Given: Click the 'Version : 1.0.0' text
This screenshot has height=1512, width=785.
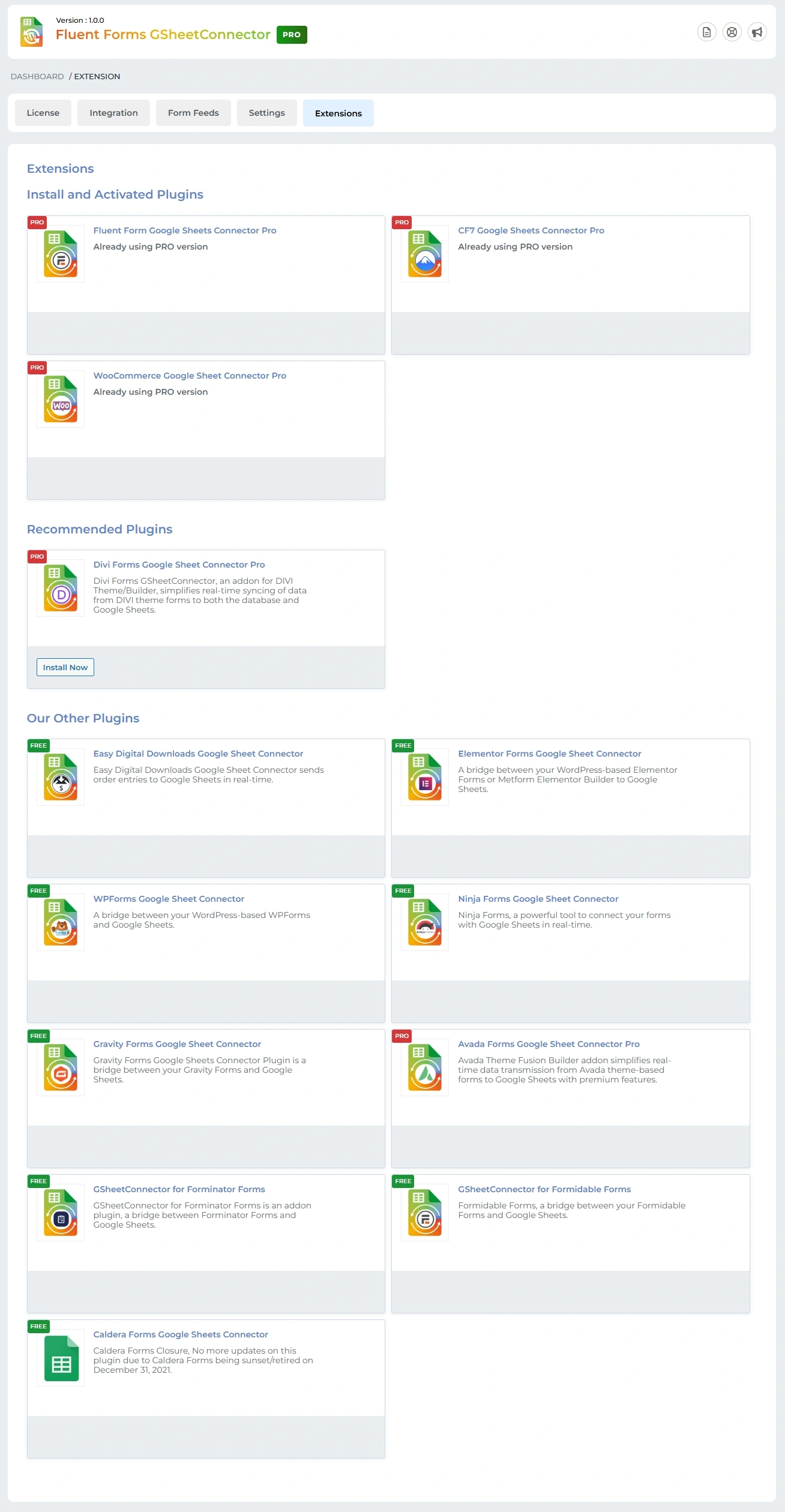Looking at the screenshot, I should [80, 20].
